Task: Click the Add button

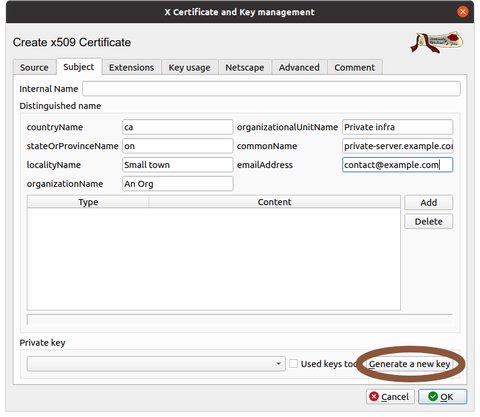Action: coord(429,202)
